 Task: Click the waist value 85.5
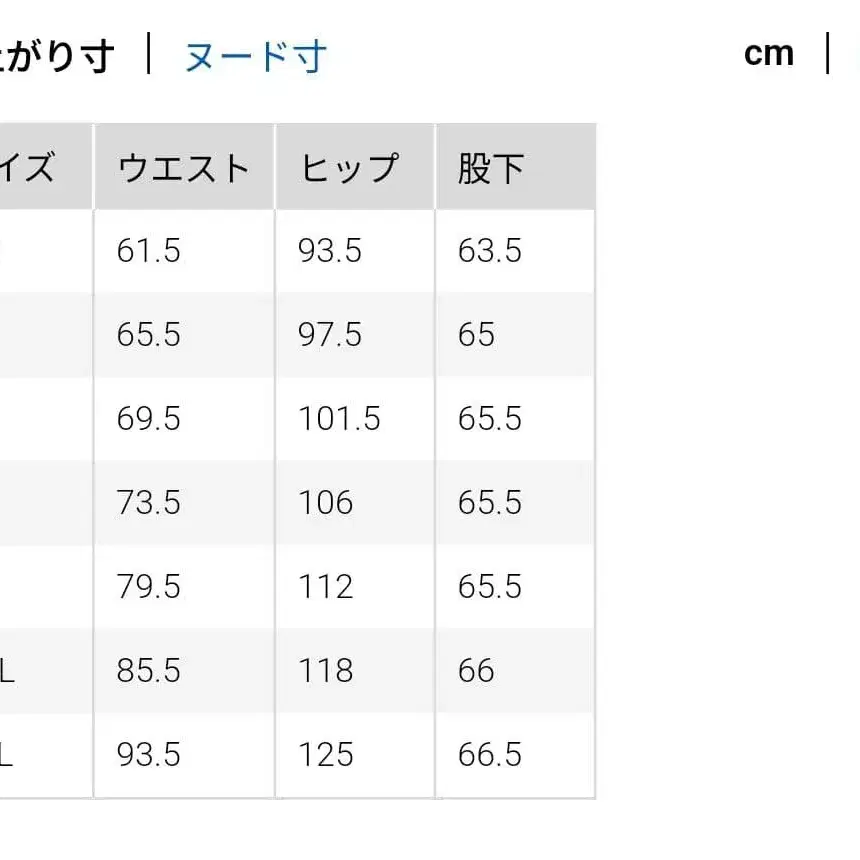(x=148, y=672)
